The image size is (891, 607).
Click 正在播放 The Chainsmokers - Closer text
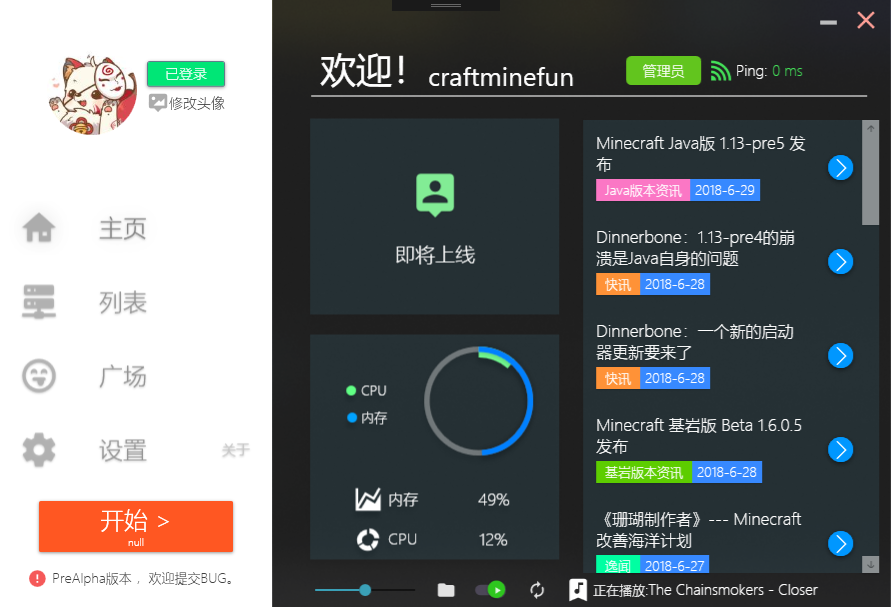tap(705, 590)
